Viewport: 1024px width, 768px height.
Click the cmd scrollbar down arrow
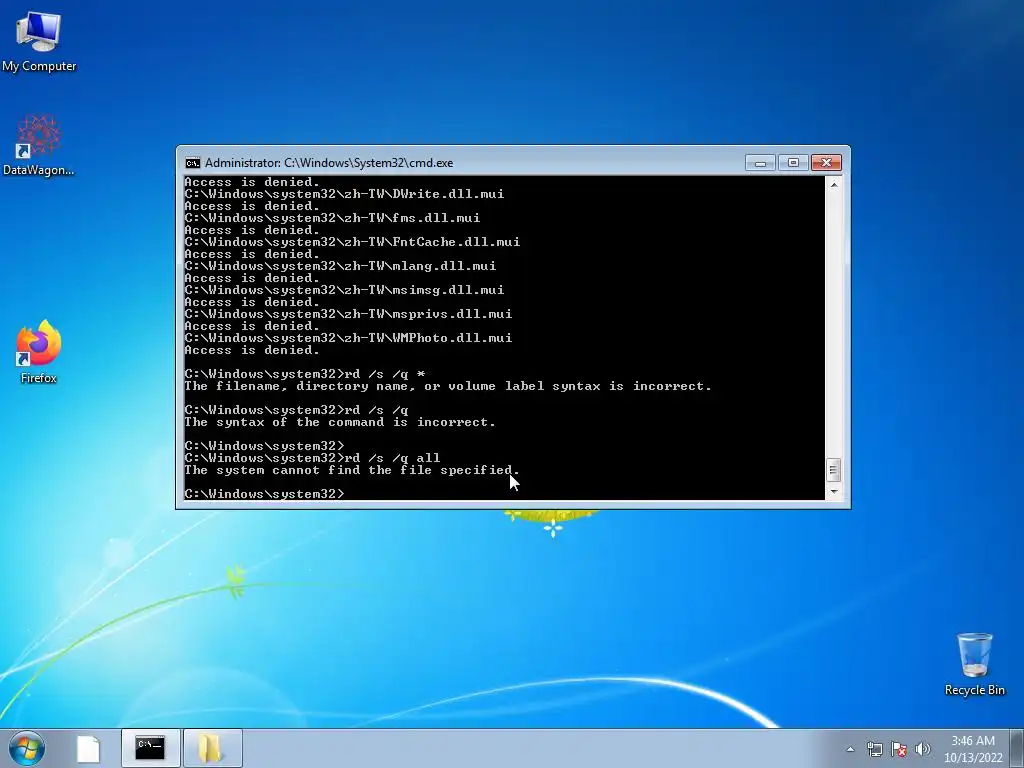click(x=833, y=491)
